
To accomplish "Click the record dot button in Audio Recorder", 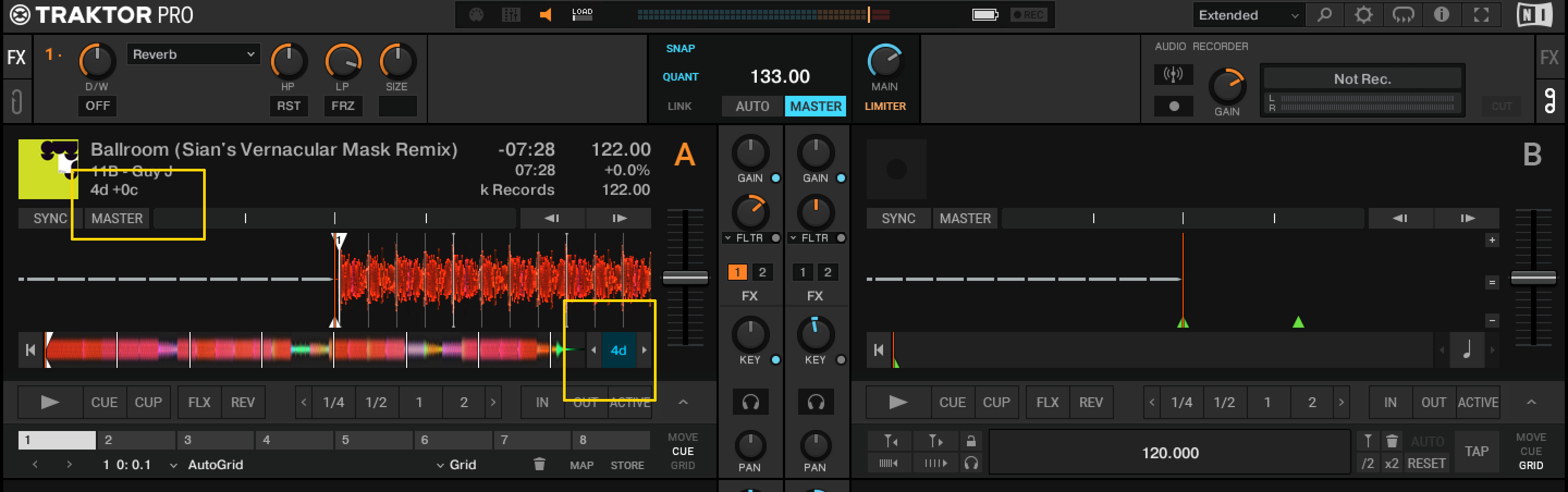I will point(1173,107).
